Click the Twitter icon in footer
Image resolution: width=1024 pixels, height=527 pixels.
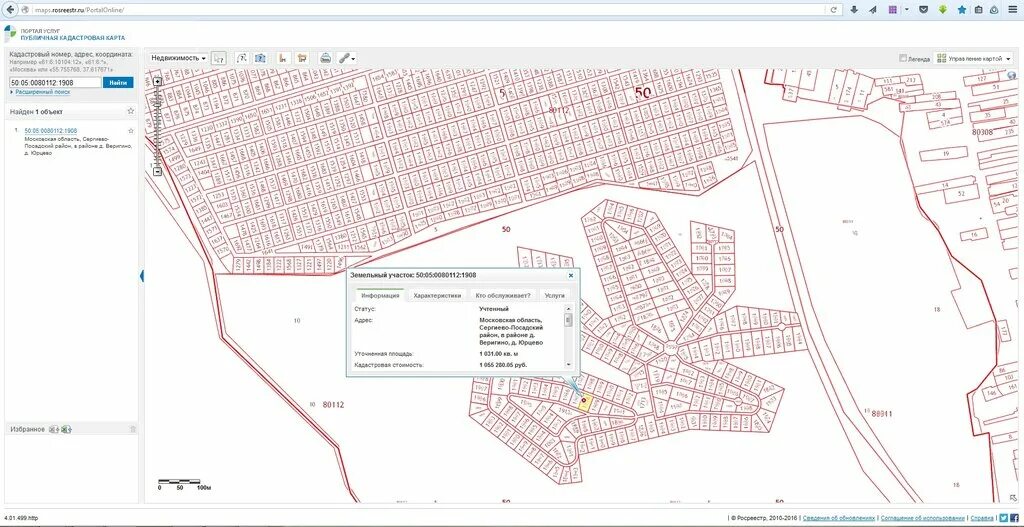pos(1004,517)
